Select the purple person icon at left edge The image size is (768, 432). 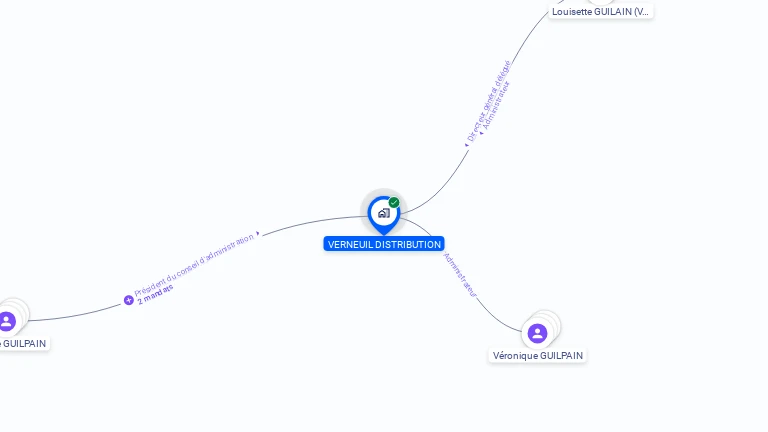click(7, 321)
